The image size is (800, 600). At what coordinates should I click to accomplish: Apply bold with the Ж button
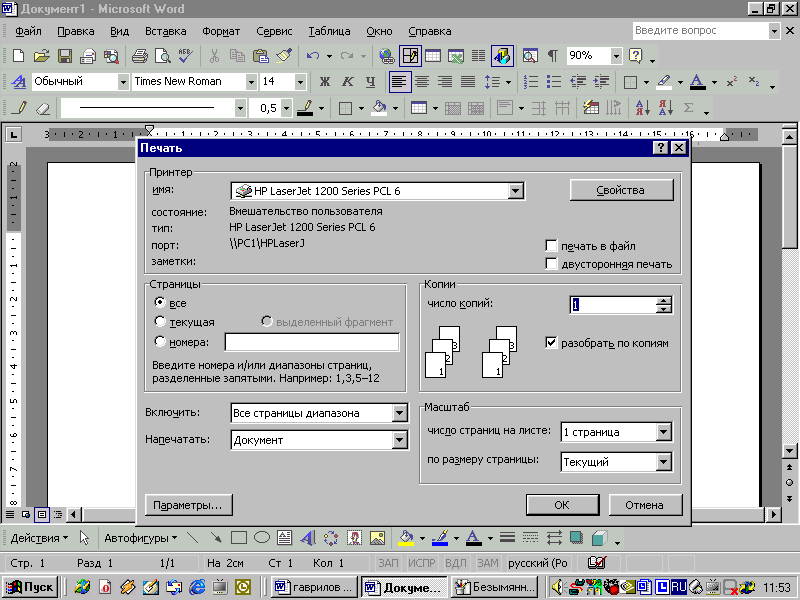pyautogui.click(x=324, y=82)
